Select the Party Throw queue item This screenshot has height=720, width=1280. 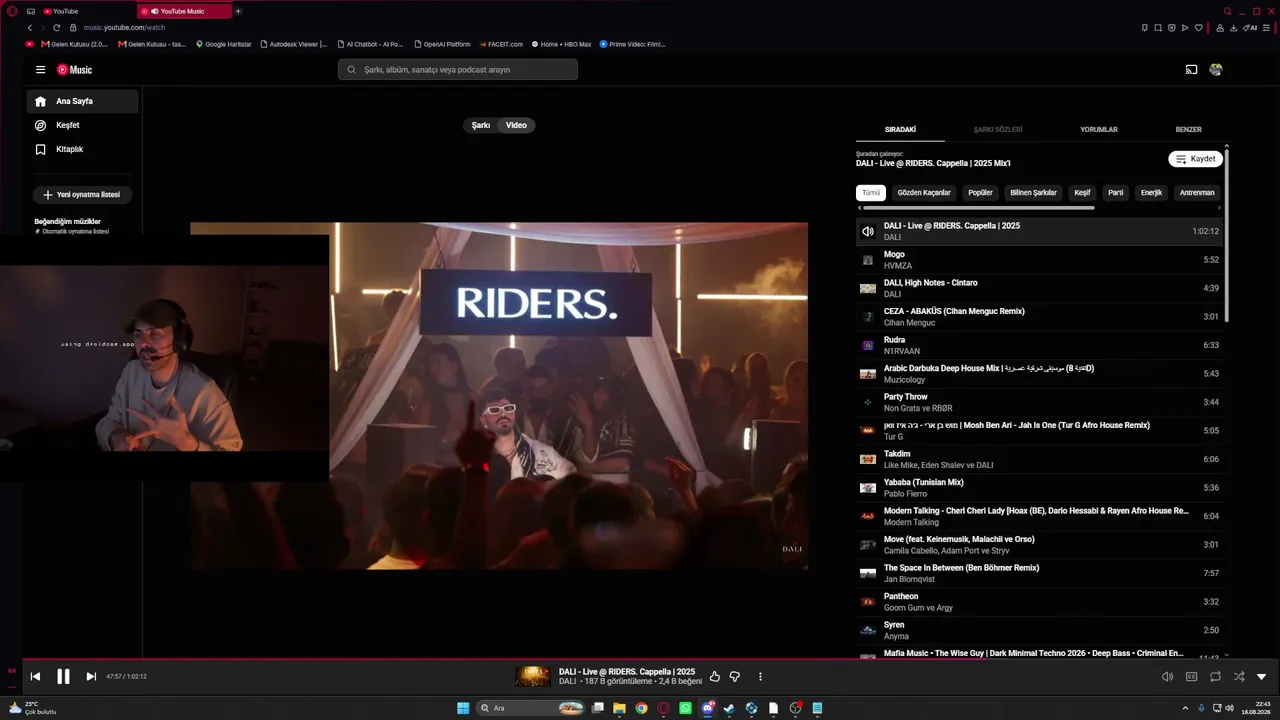click(x=1039, y=403)
